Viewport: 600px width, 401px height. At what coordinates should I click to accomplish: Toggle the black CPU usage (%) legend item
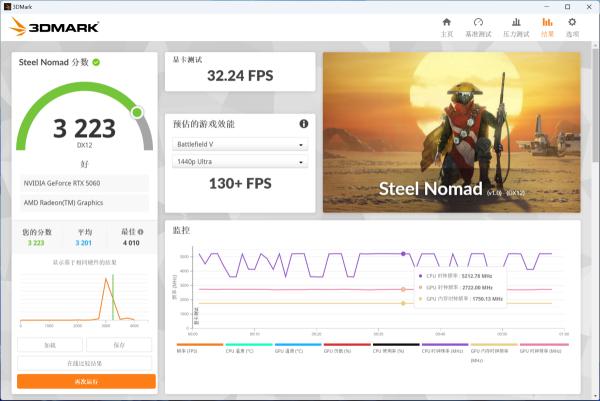(396, 348)
